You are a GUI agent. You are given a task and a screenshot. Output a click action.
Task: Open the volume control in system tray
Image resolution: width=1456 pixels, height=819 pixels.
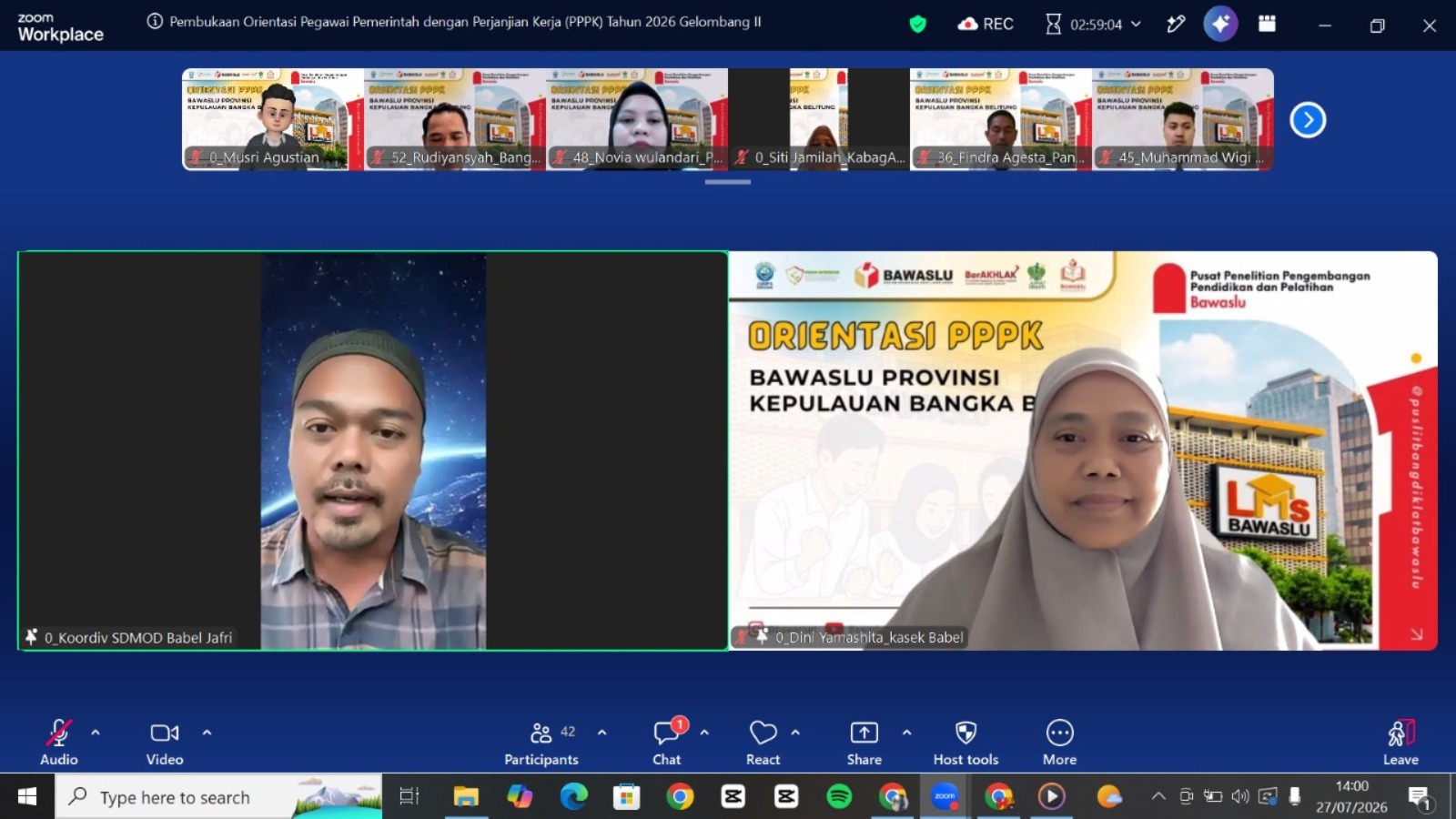pos(1240,796)
